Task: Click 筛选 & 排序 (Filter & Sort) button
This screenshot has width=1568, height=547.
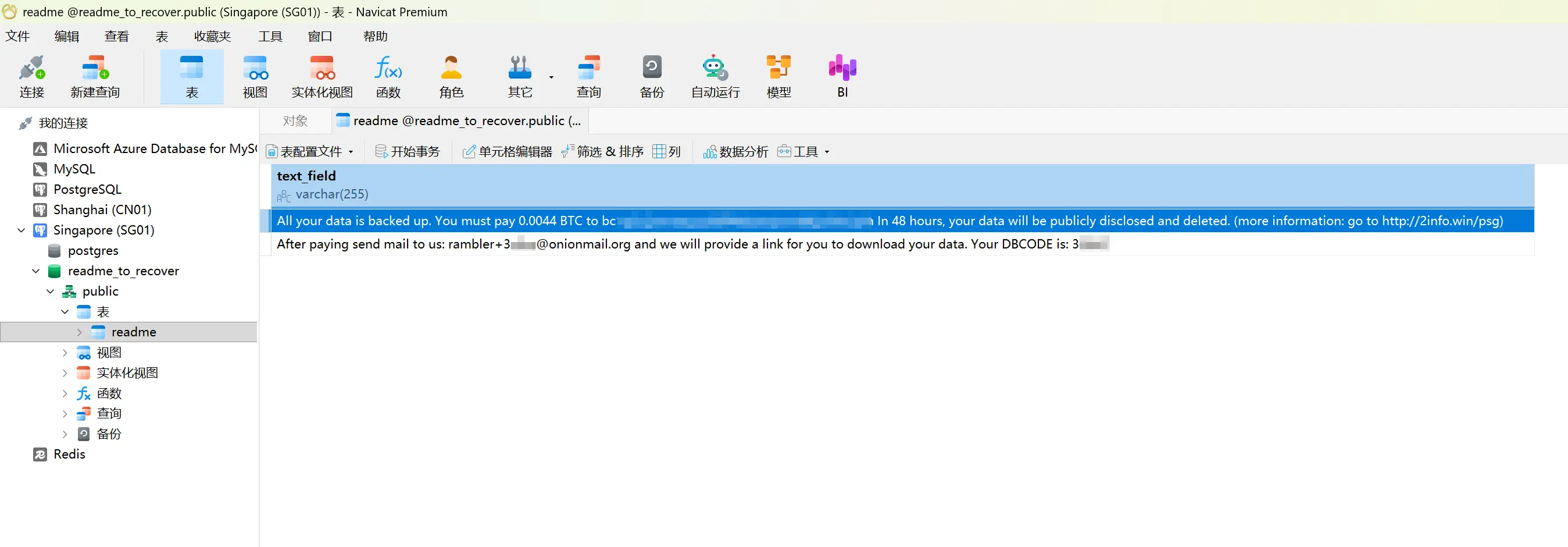Action: click(603, 152)
